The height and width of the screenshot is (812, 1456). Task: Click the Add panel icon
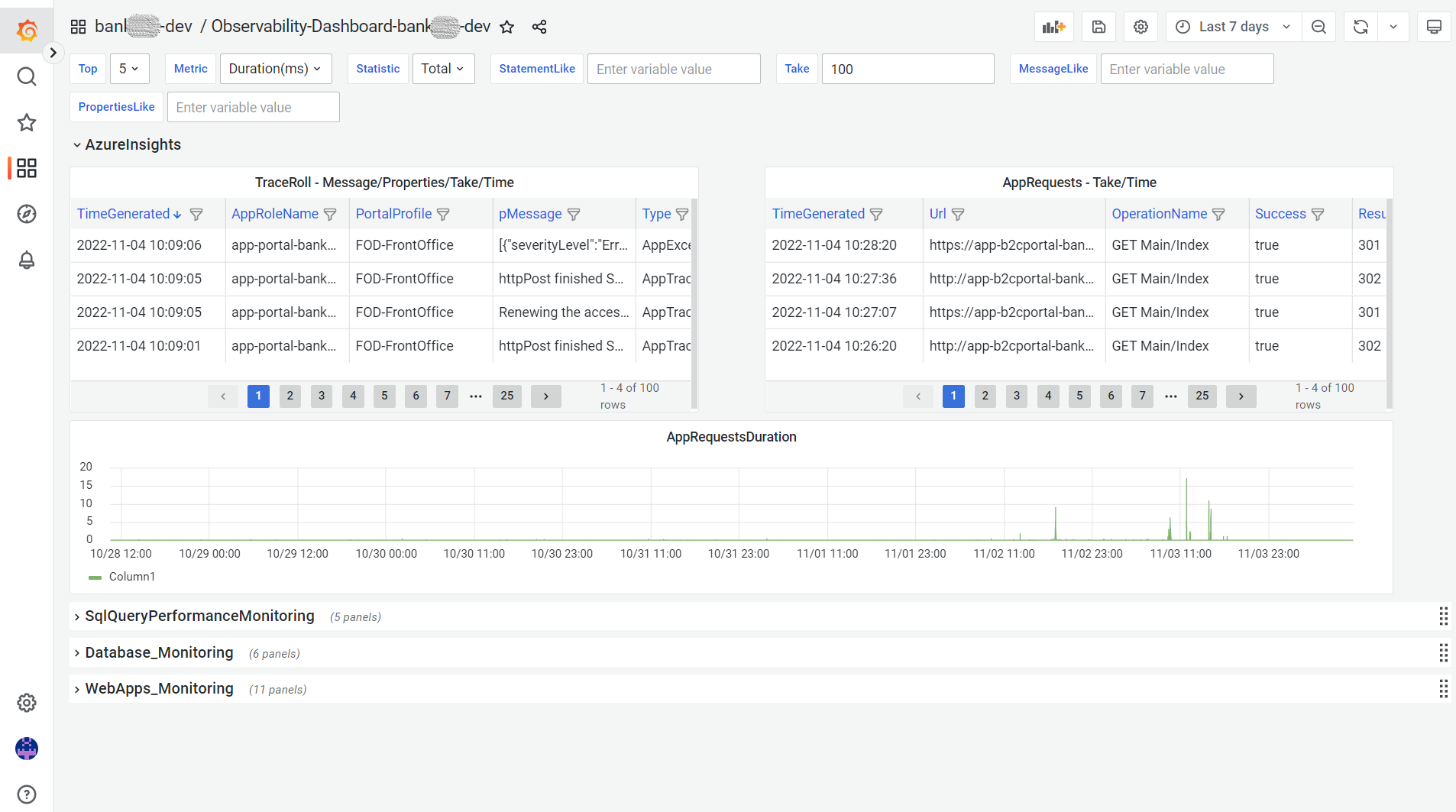[x=1053, y=27]
